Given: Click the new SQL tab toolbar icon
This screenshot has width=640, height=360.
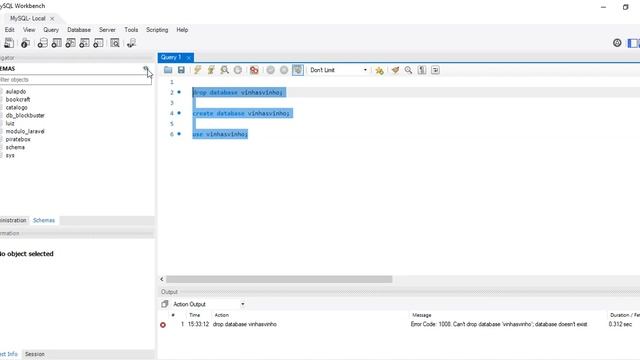Looking at the screenshot, I should pos(9,43).
